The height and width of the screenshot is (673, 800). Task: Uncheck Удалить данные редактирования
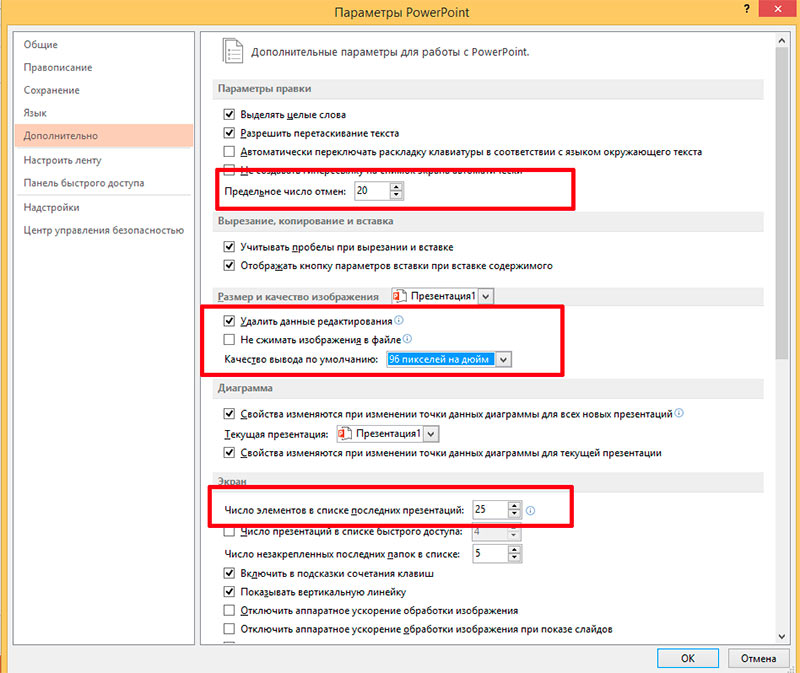(x=229, y=321)
